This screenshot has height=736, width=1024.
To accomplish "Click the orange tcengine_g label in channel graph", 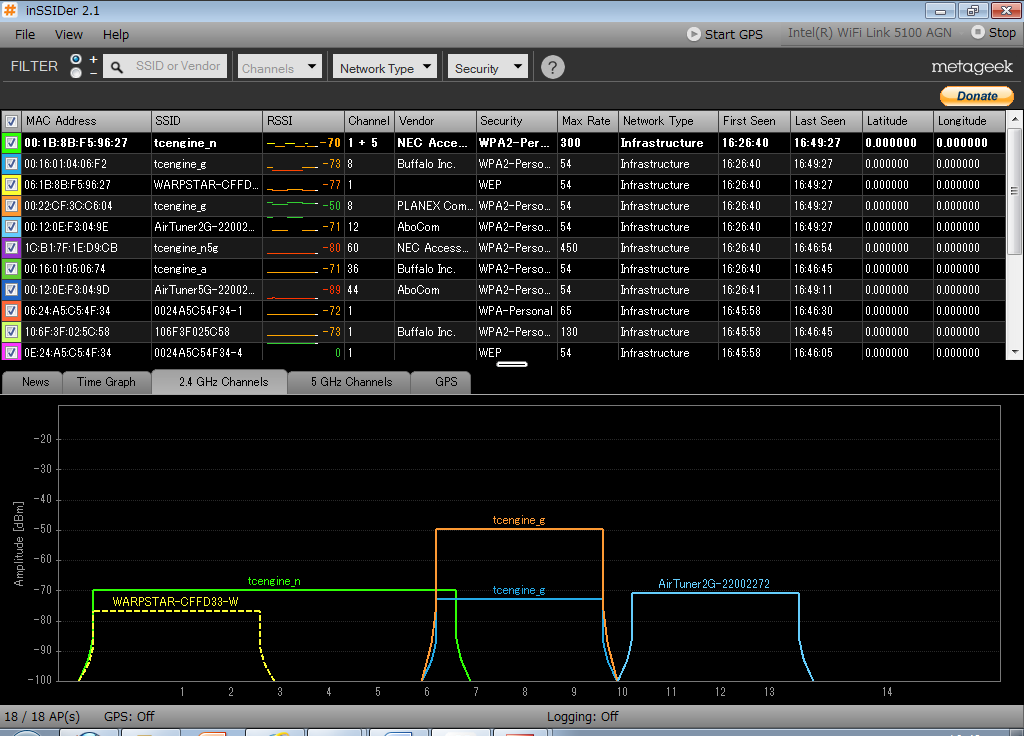I will click(x=519, y=520).
